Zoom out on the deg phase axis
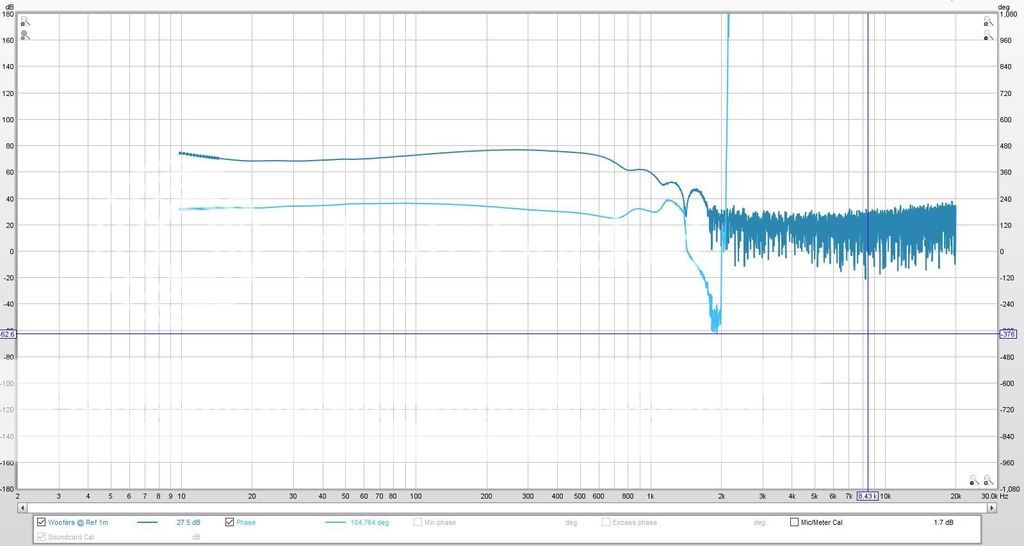This screenshot has height=546, width=1024. (988, 35)
